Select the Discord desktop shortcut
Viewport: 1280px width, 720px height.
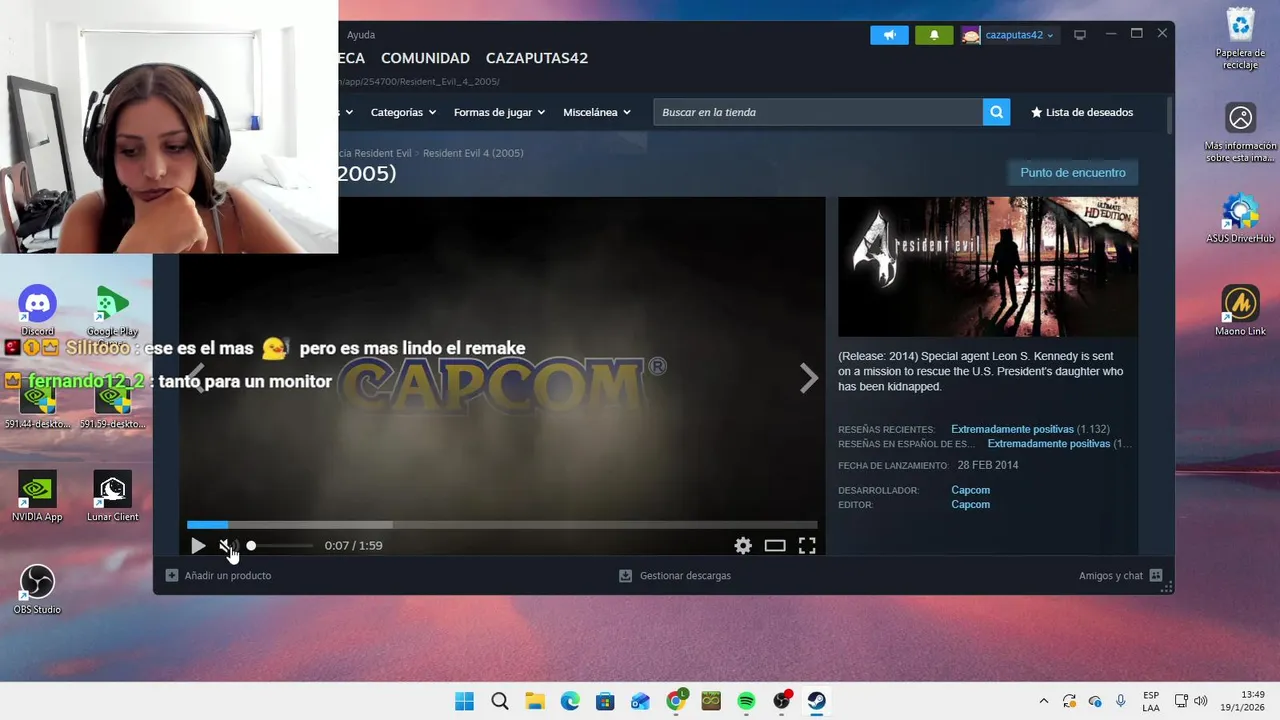37,310
